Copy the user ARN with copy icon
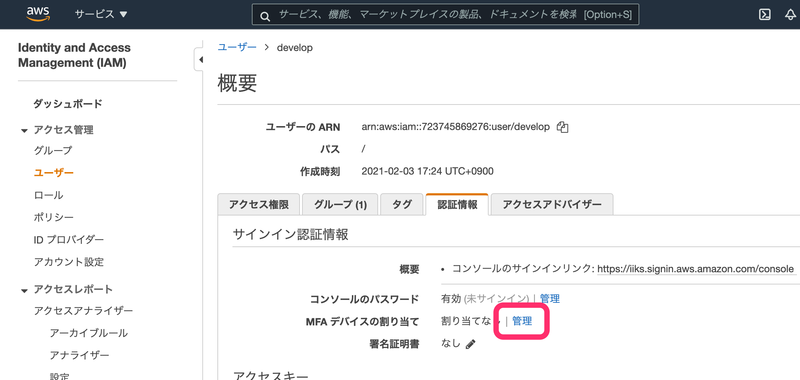 coord(562,127)
